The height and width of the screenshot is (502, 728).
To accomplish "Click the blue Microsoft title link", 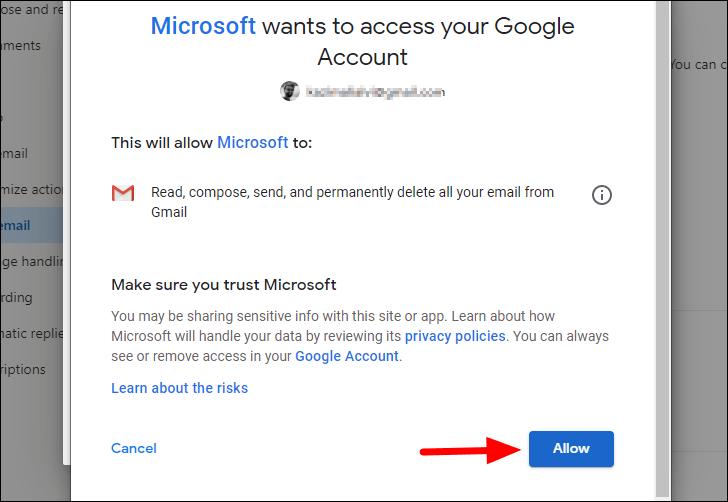I will [x=203, y=26].
